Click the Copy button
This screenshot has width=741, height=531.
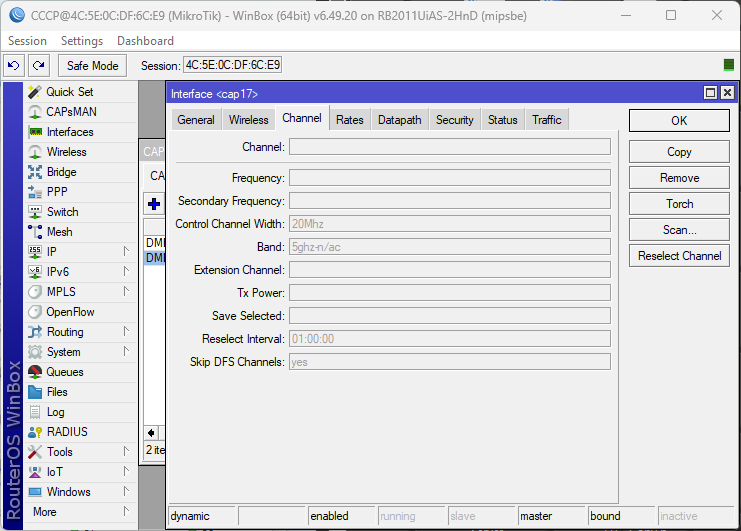click(679, 152)
